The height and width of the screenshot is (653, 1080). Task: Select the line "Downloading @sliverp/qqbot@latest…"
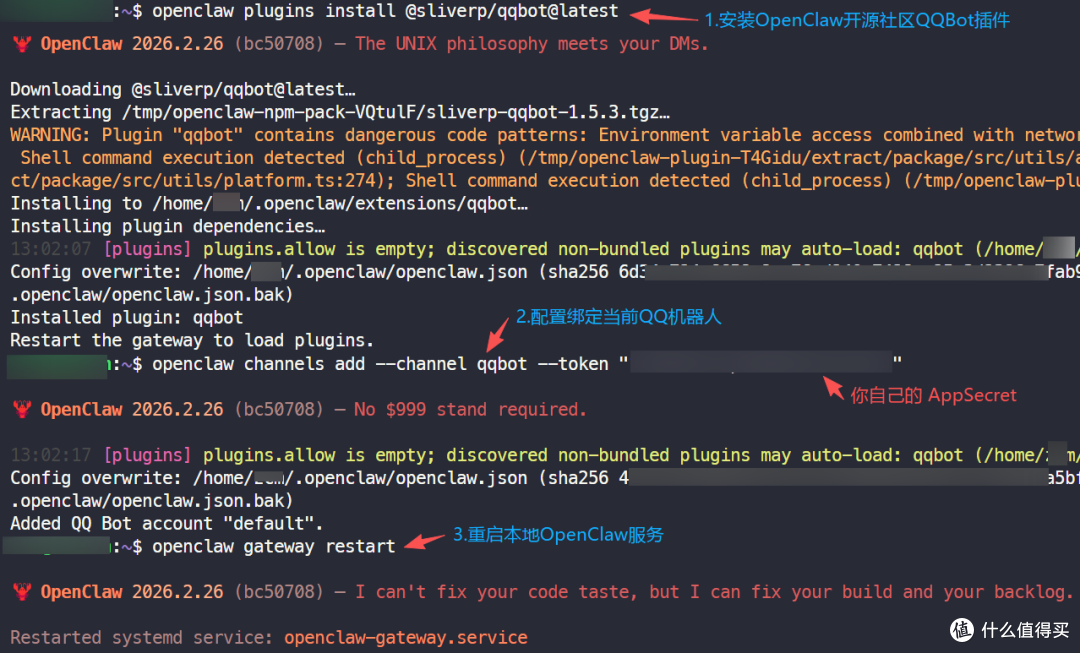point(183,90)
